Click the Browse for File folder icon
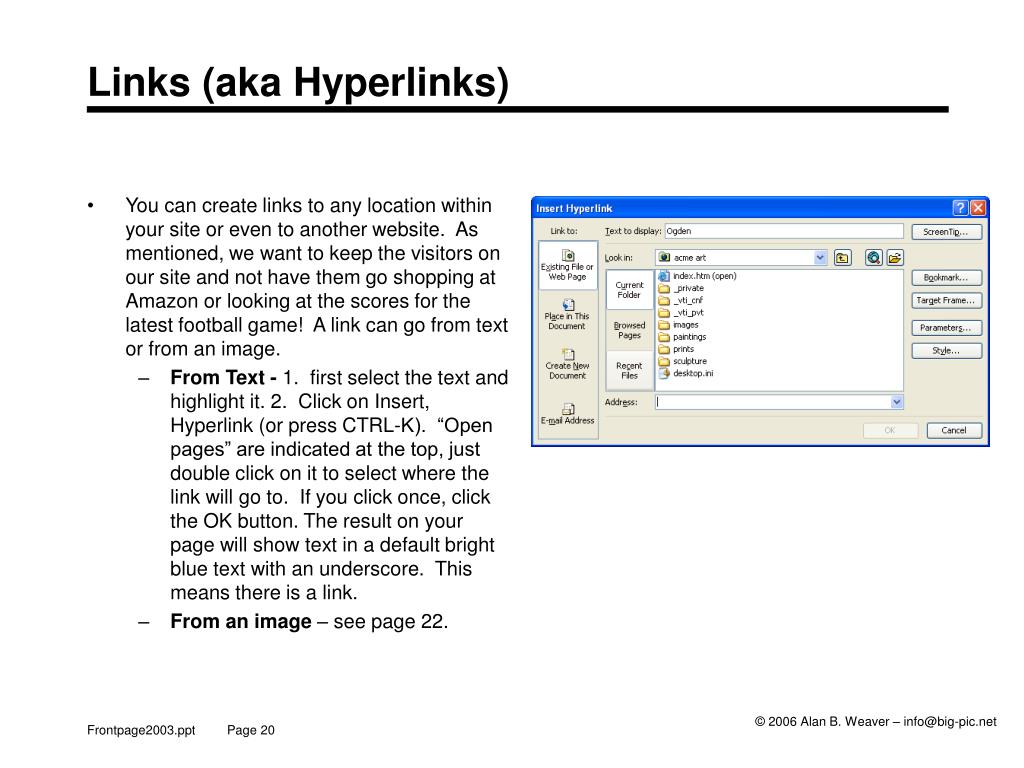 pyautogui.click(x=895, y=258)
